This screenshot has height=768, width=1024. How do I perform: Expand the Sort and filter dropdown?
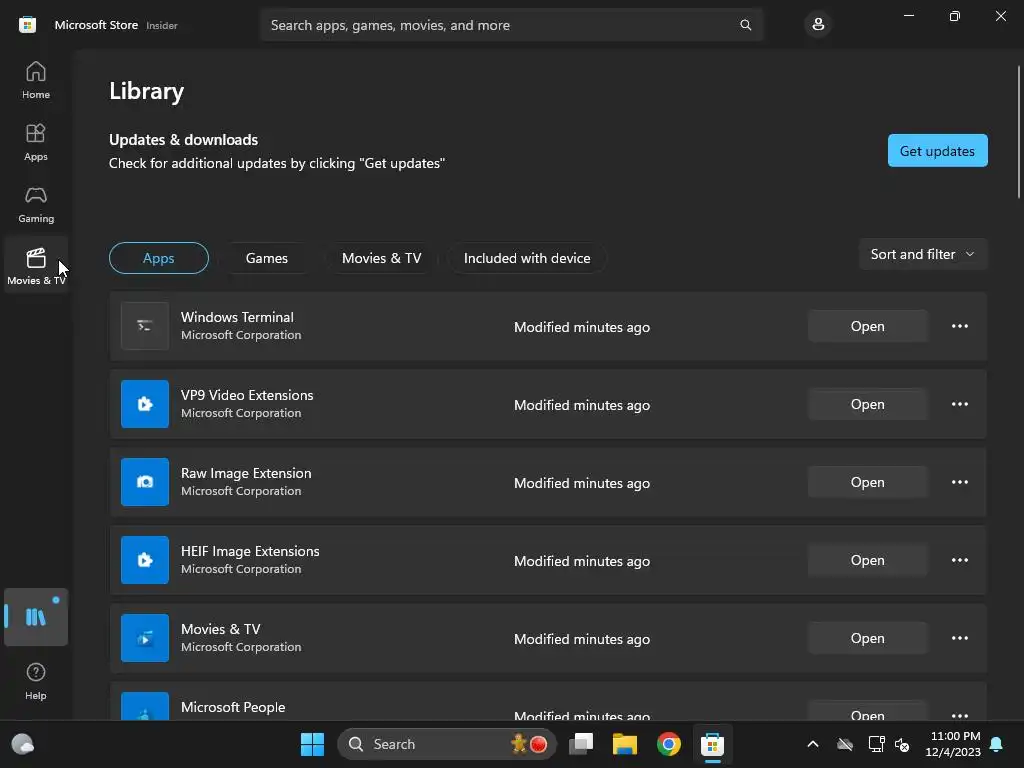(x=923, y=254)
